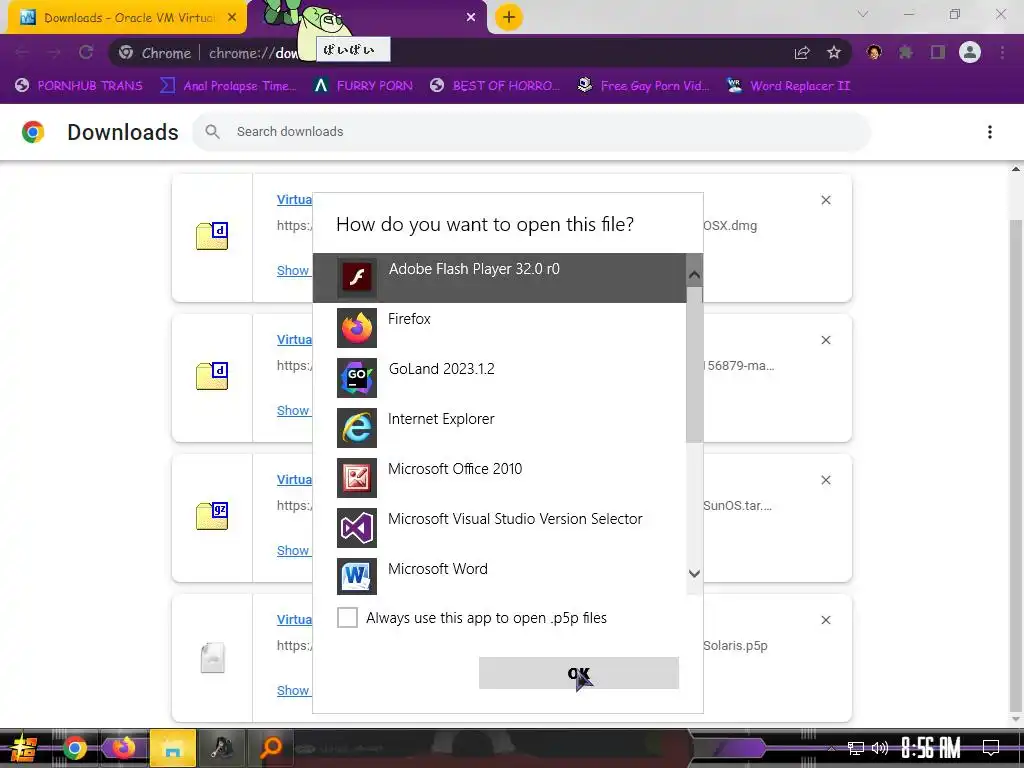
Task: Launch Firefox from the taskbar
Action: [x=123, y=748]
